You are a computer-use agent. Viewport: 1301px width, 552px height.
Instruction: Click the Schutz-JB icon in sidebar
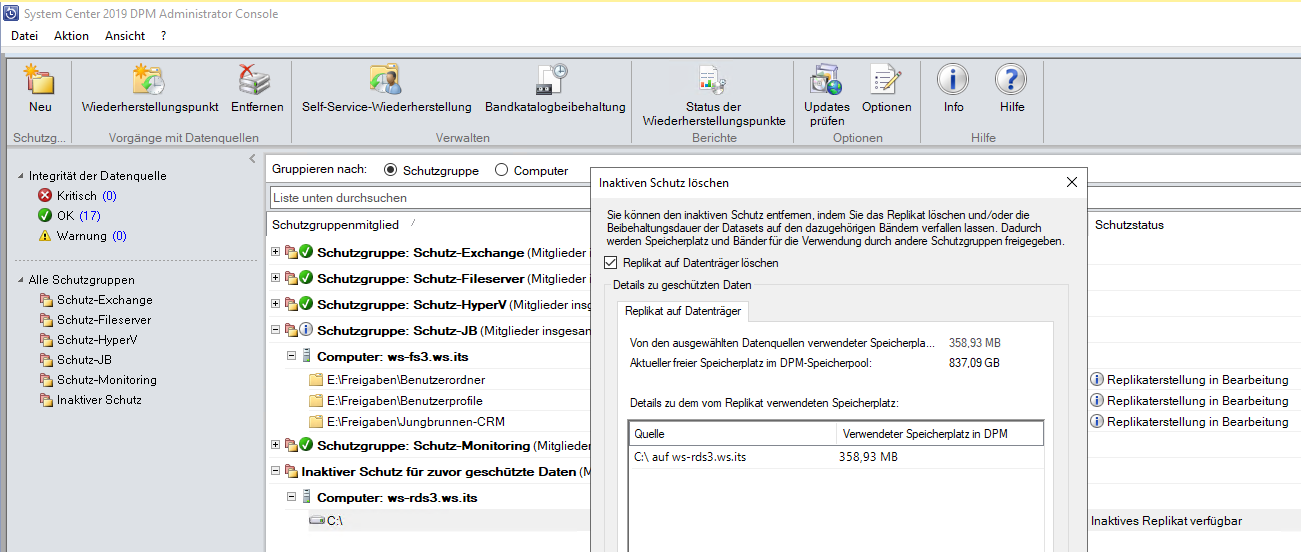click(x=46, y=360)
